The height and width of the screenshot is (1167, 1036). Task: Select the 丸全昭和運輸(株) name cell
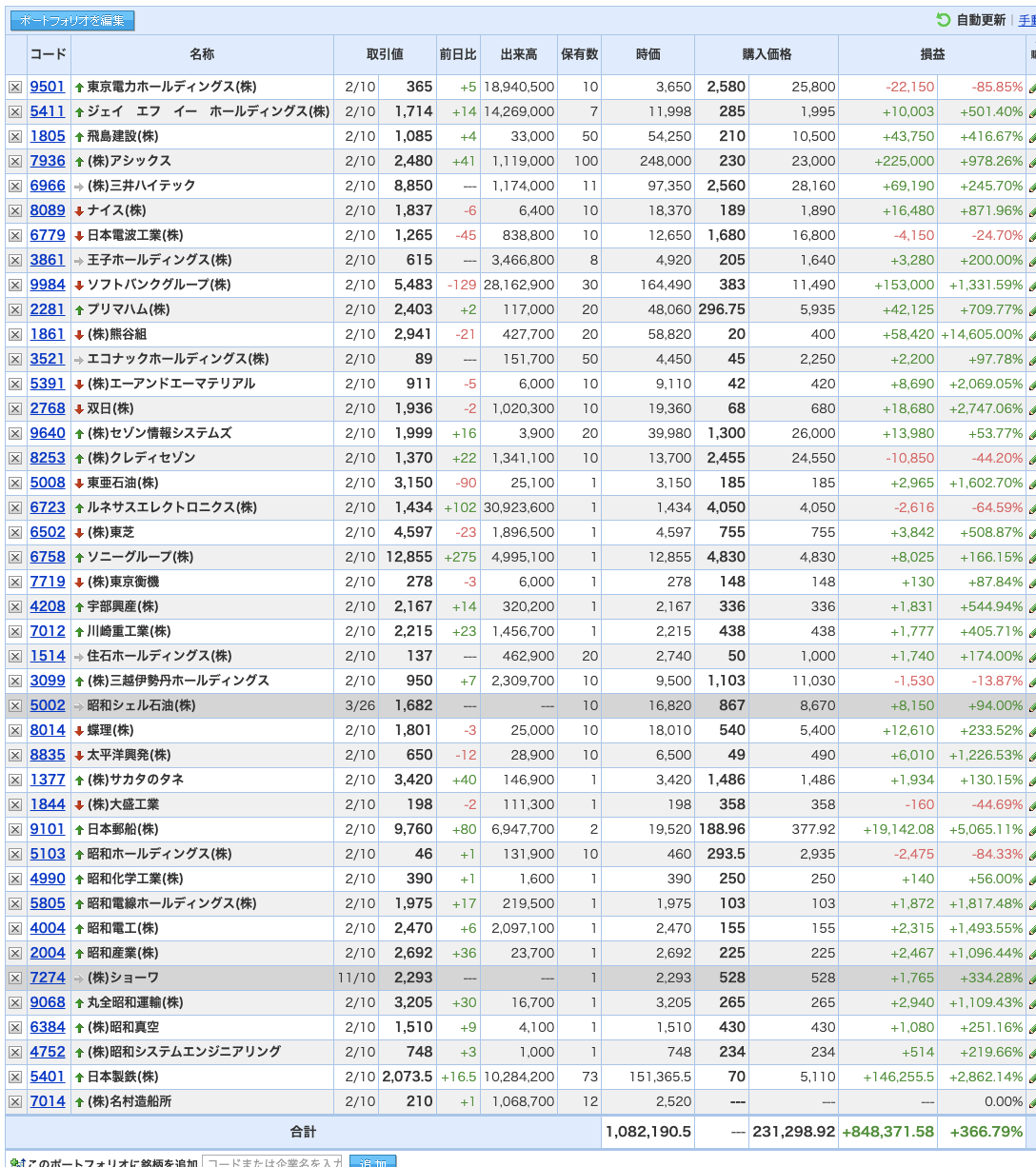[x=202, y=1002]
